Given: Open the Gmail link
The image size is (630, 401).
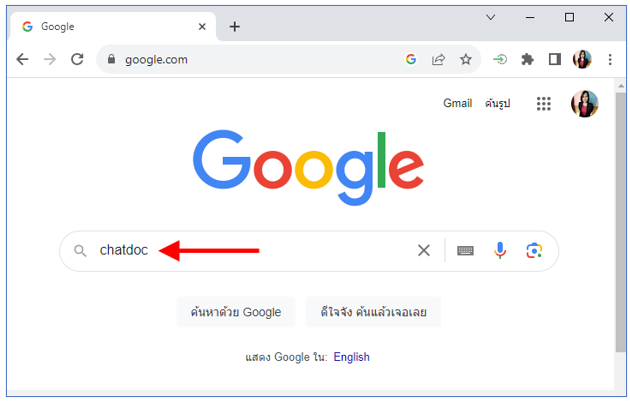Looking at the screenshot, I should coord(457,103).
